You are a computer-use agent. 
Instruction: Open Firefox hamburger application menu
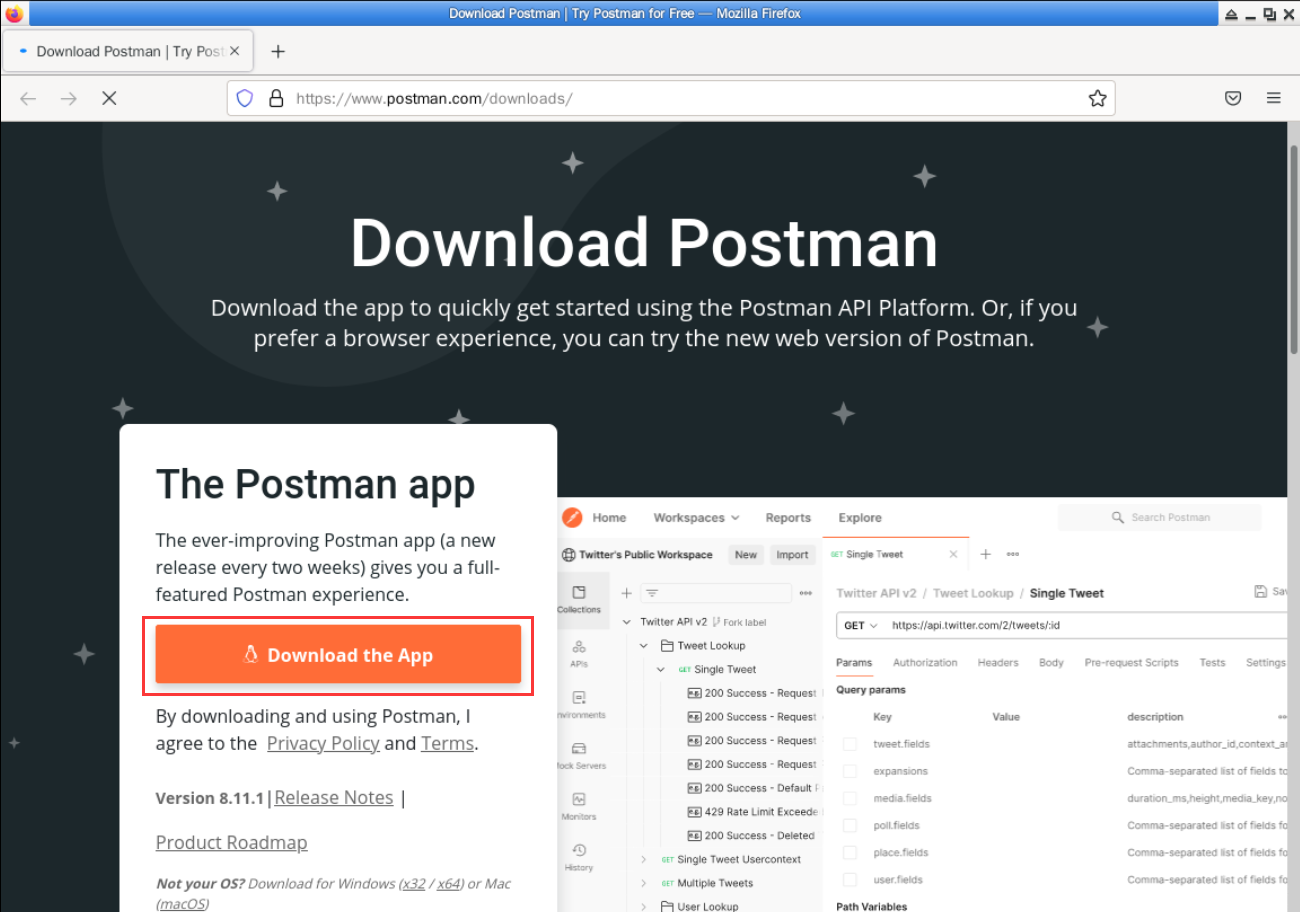(x=1273, y=98)
